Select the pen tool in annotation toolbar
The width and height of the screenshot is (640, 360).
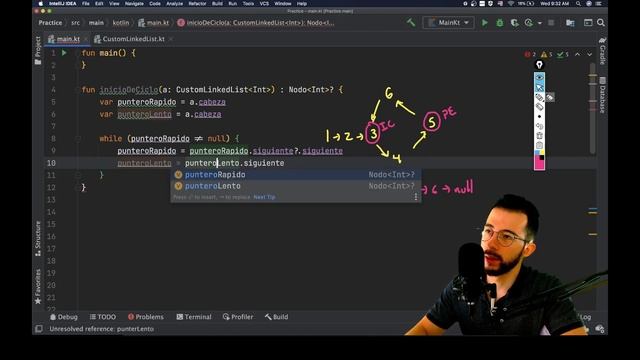(540, 97)
